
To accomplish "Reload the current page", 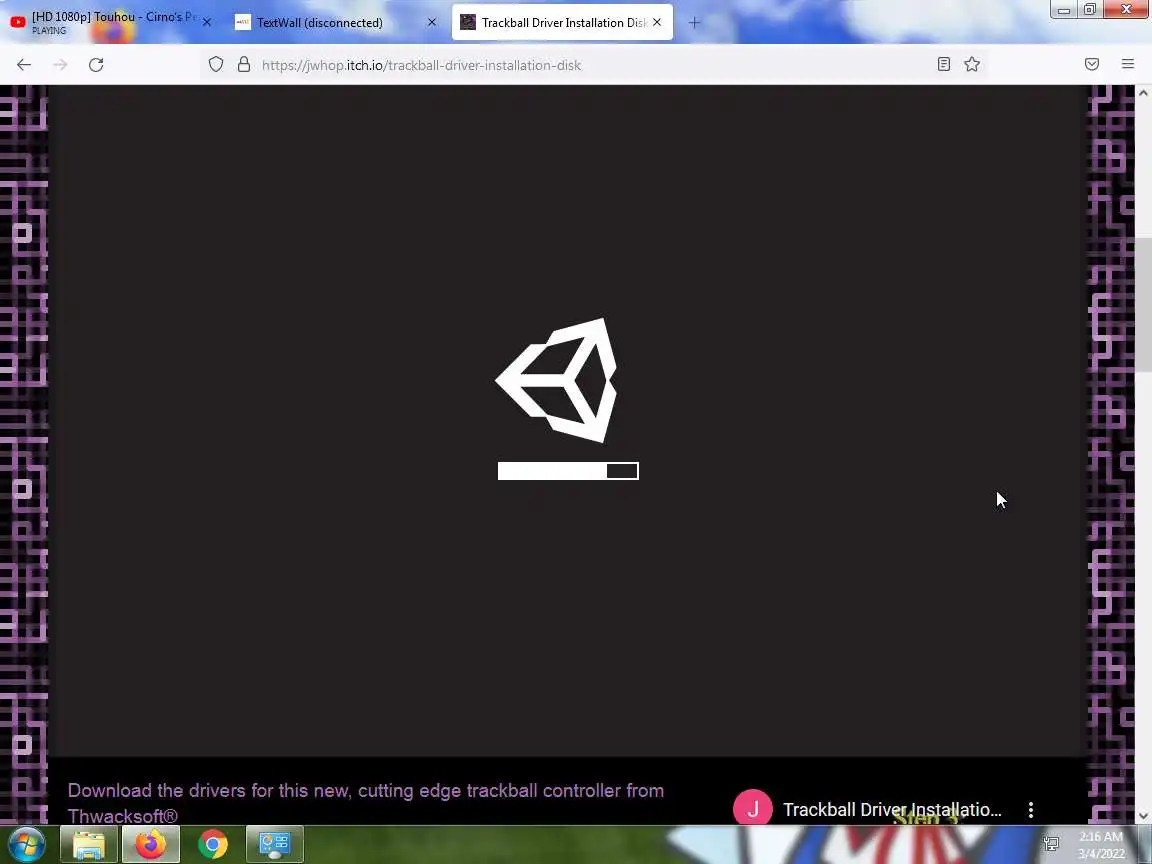I will pos(96,65).
